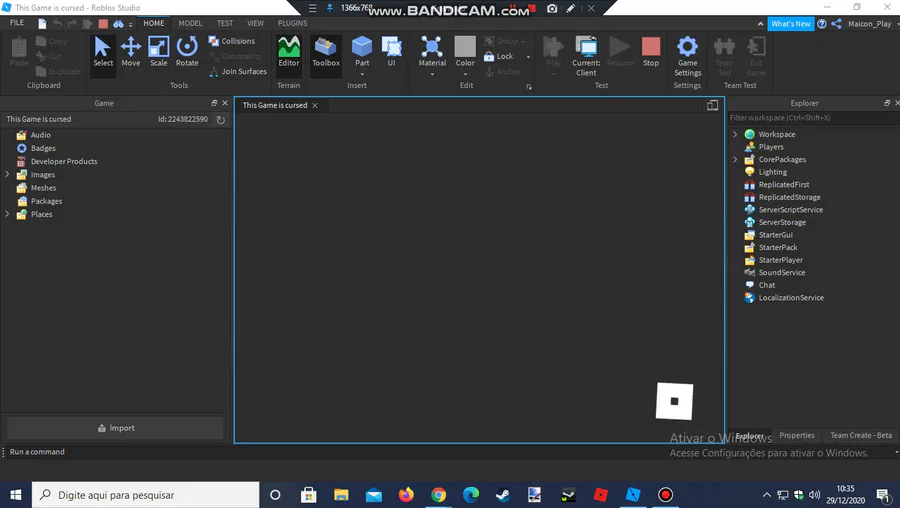Open the help question mark icon

pos(822,24)
